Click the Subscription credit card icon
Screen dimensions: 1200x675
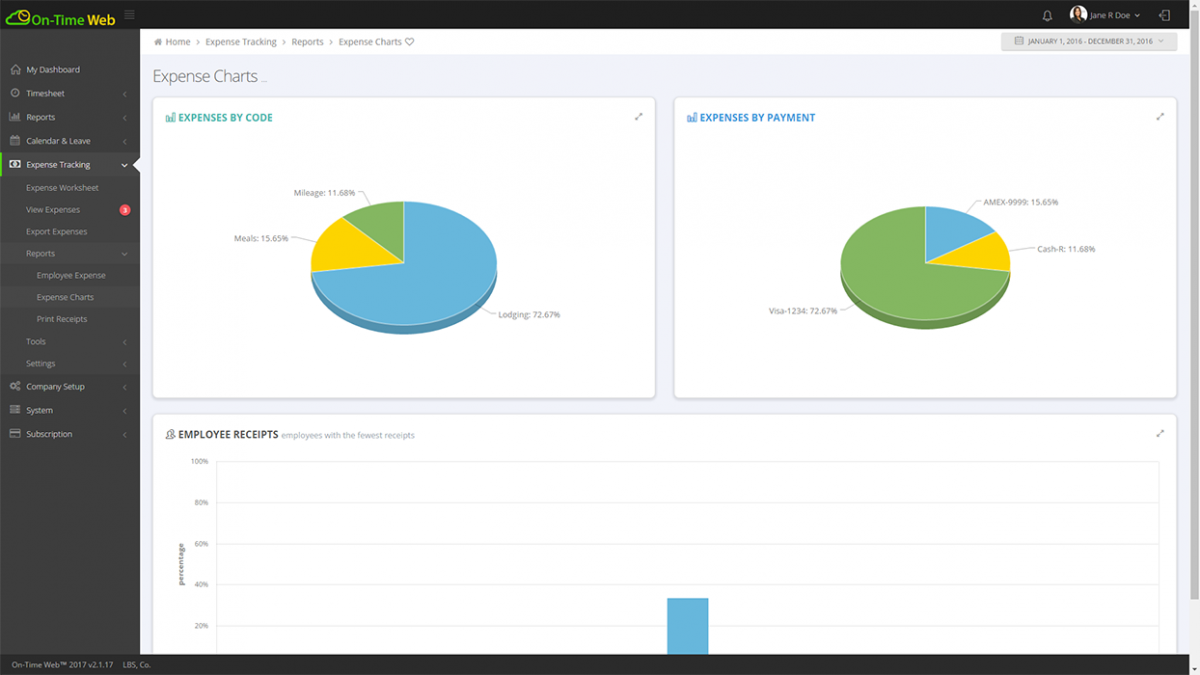[15, 434]
